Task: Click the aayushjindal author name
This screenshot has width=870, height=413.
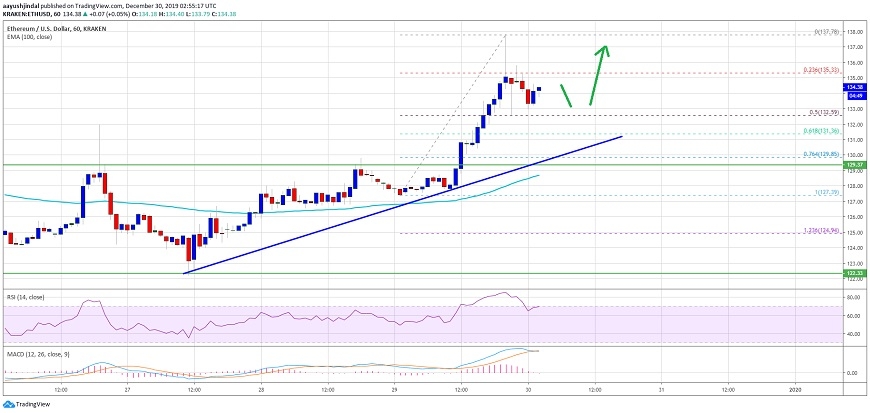Action: (x=22, y=5)
